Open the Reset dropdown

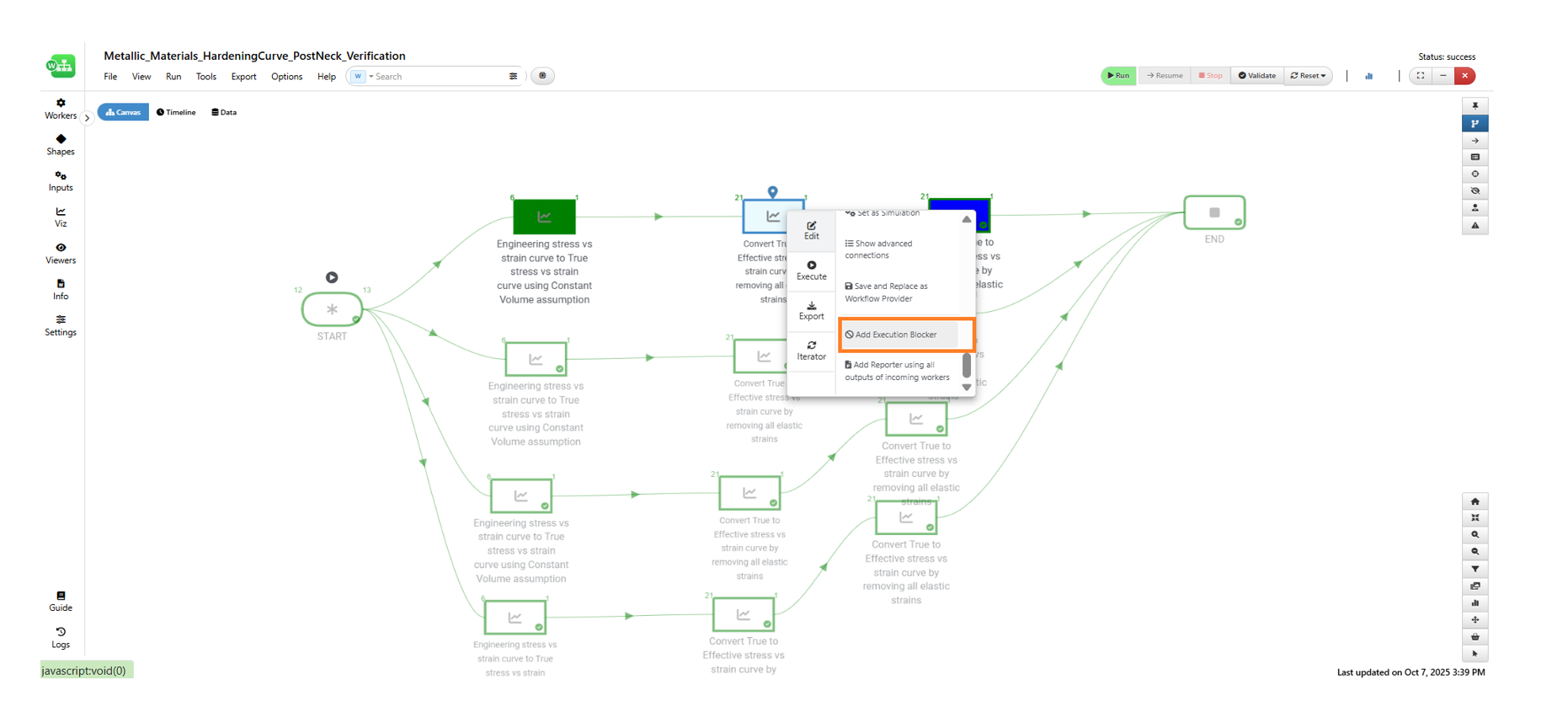(x=1308, y=76)
